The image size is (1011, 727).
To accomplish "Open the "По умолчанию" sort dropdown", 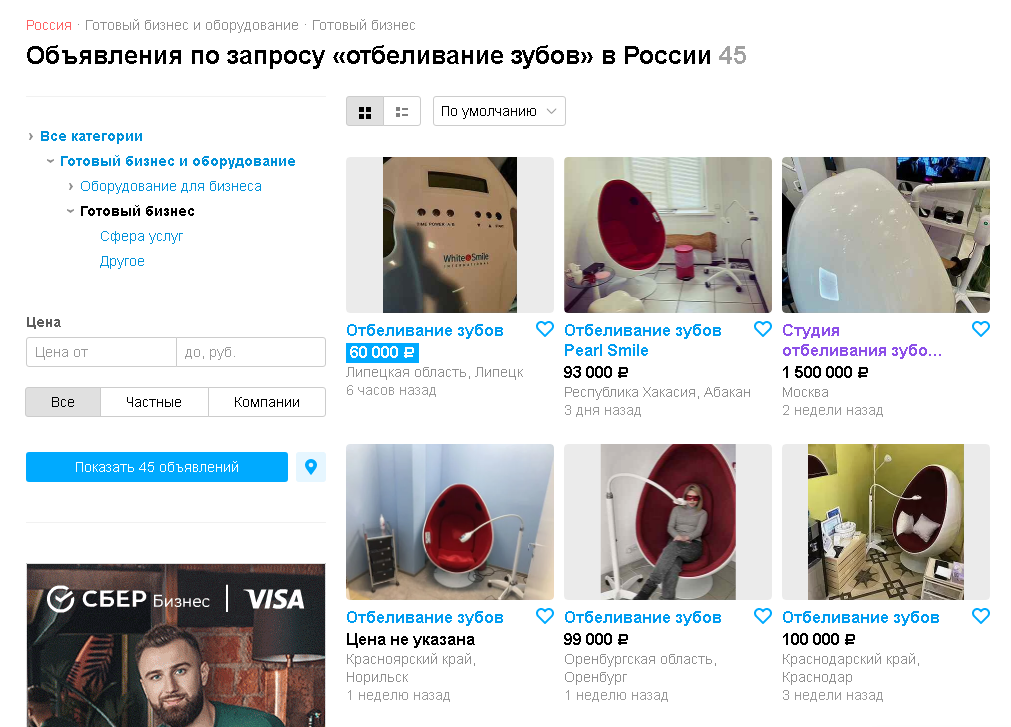I will [499, 112].
